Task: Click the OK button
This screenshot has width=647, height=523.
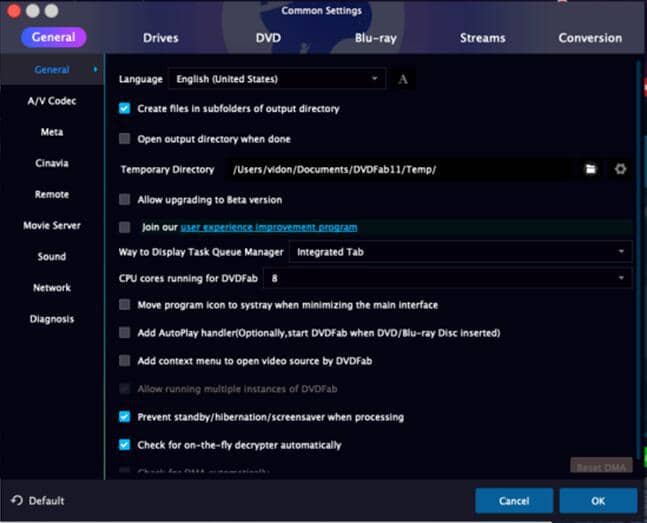Action: (598, 501)
